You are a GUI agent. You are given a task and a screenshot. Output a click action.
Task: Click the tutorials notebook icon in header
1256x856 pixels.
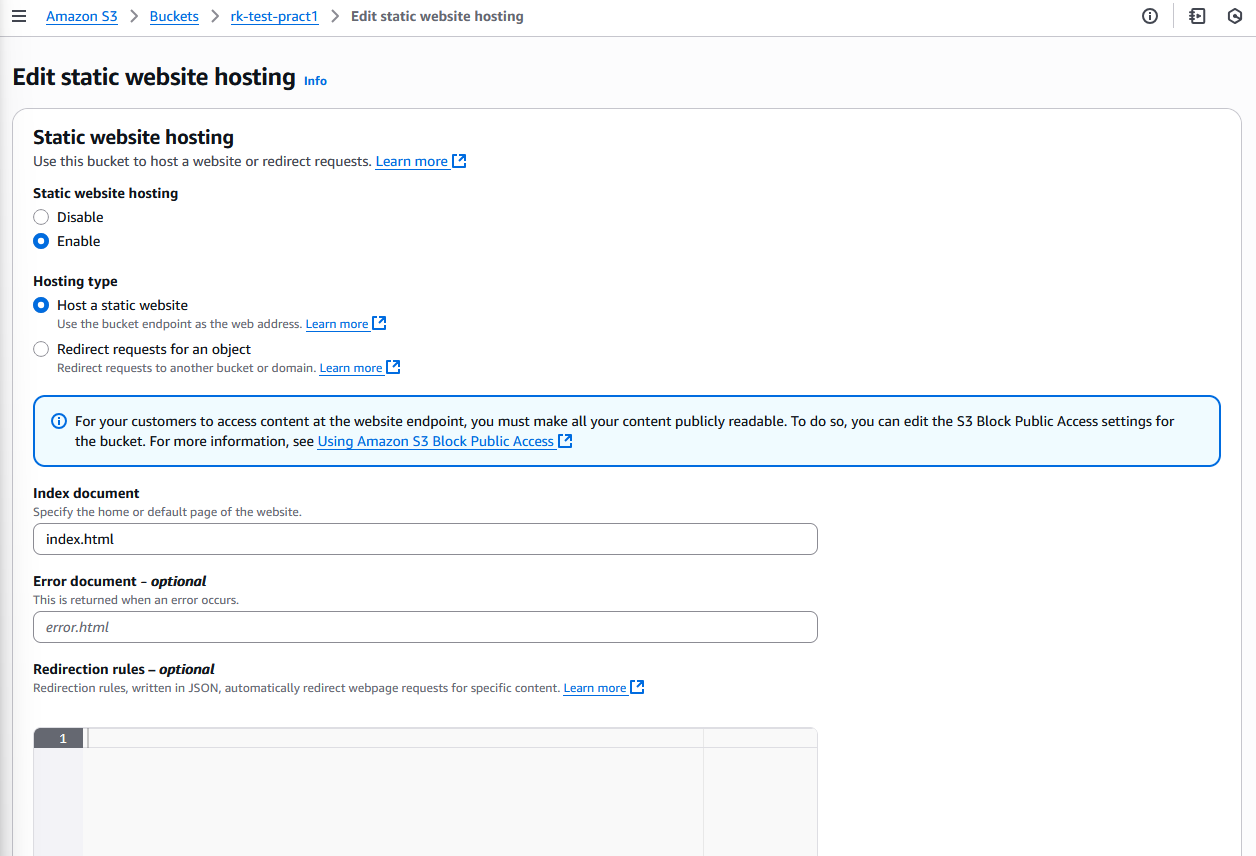[x=1197, y=17]
